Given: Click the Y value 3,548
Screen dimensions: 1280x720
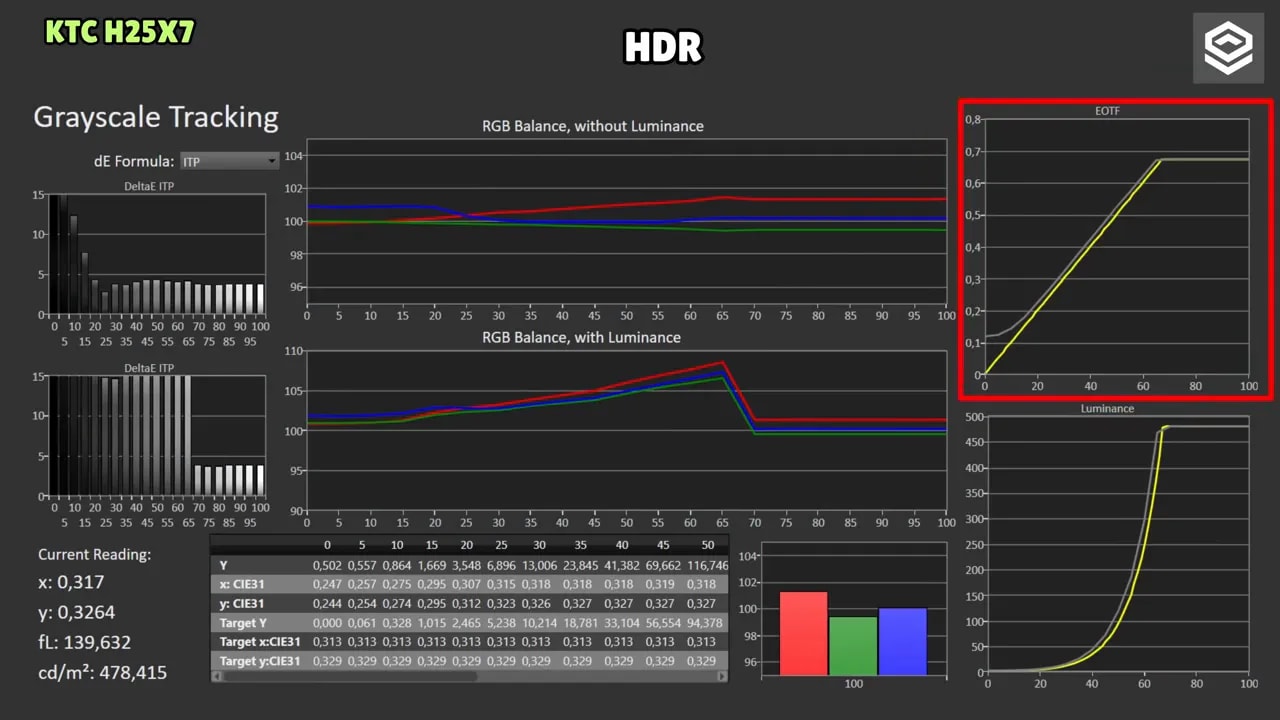Looking at the screenshot, I should tap(467, 565).
